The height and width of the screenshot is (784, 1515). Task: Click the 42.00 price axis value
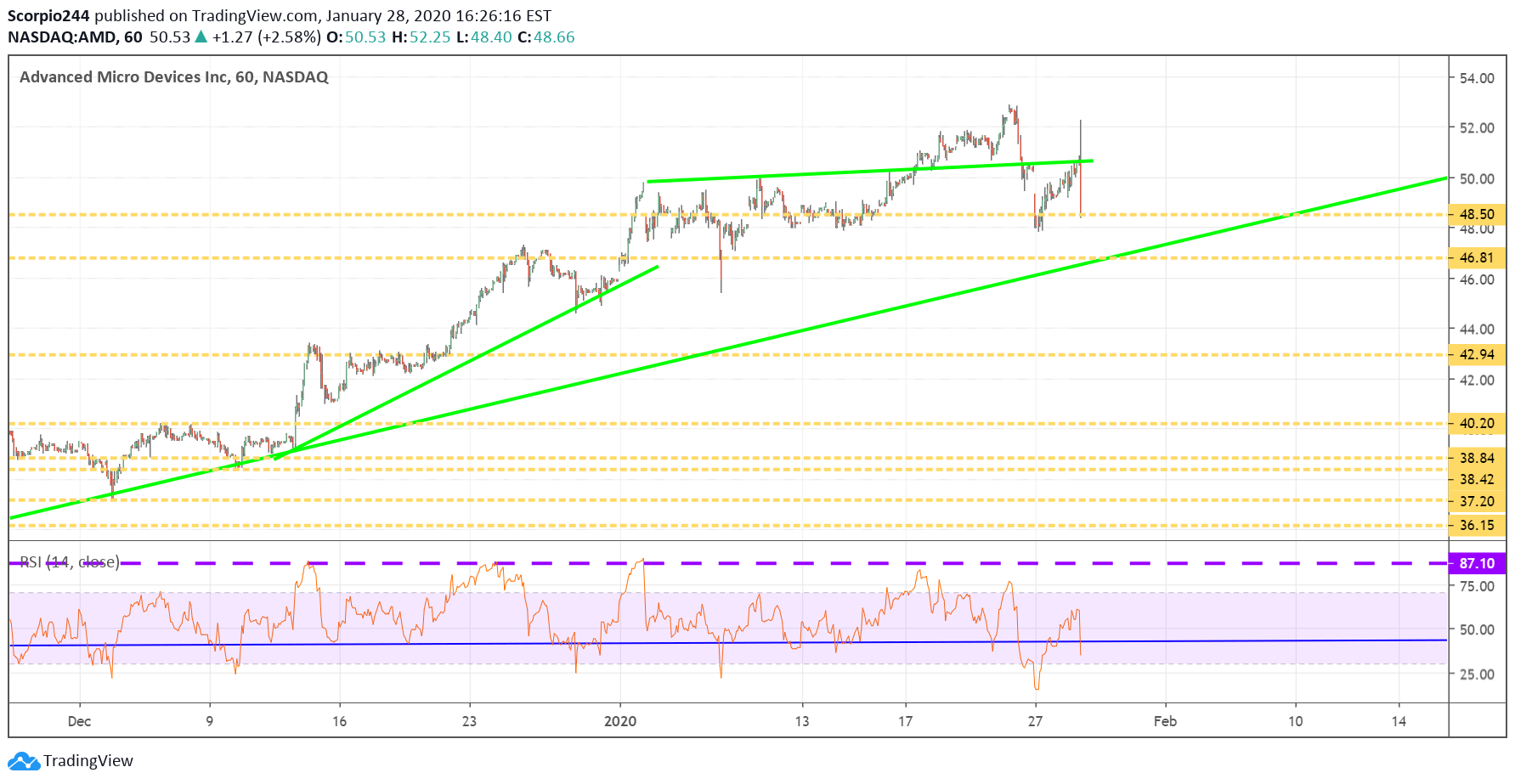pyautogui.click(x=1477, y=380)
